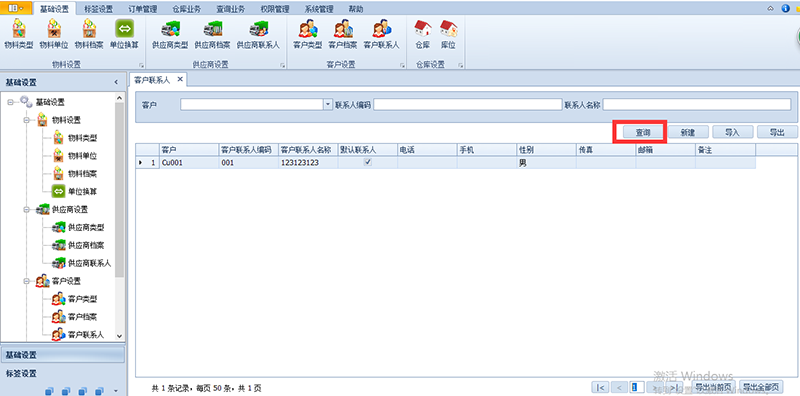
Task: Select 客户联系人 in the tree
Action: click(x=86, y=335)
